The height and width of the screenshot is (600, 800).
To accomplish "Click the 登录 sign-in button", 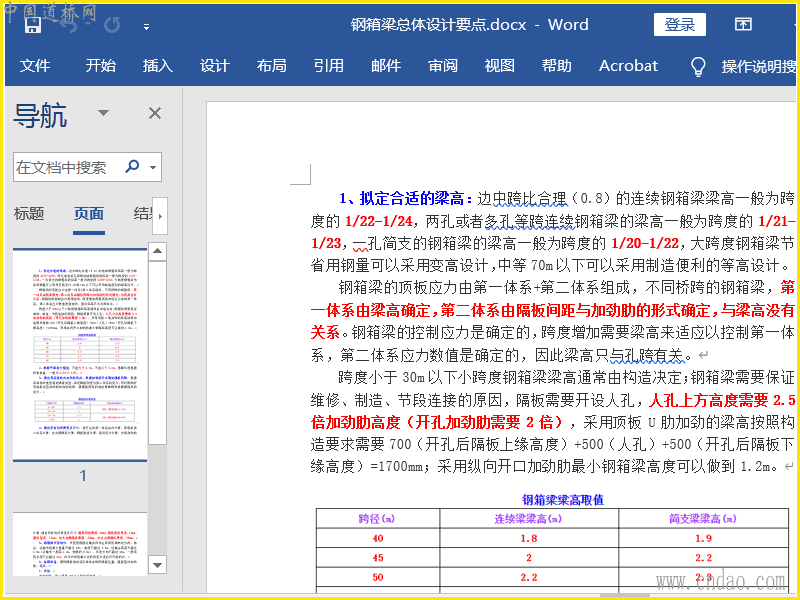I will (679, 25).
